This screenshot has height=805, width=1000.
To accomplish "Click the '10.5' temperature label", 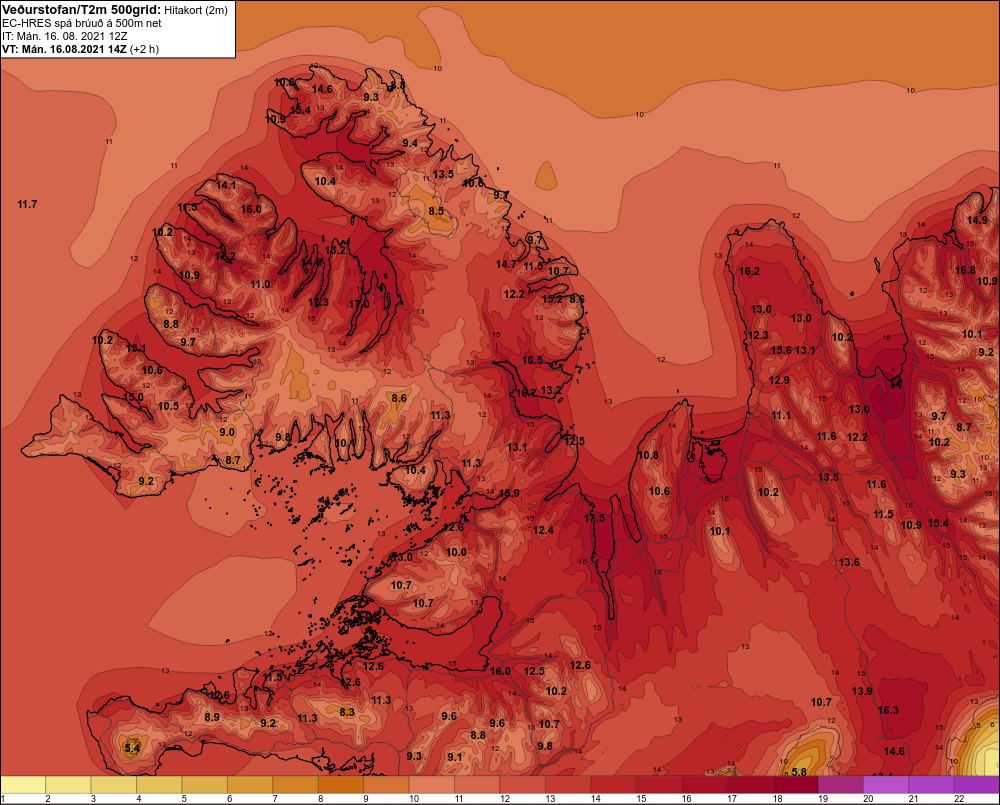I will (168, 406).
